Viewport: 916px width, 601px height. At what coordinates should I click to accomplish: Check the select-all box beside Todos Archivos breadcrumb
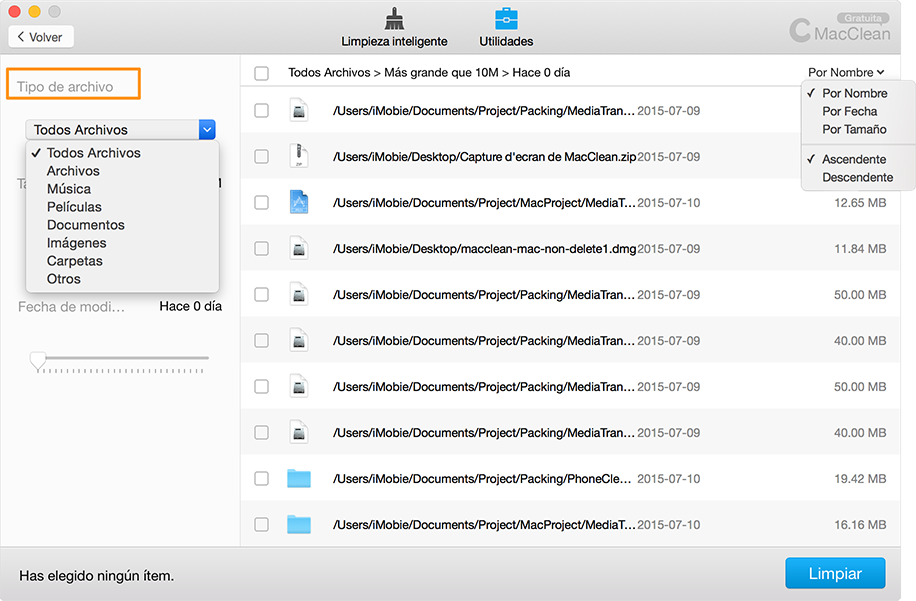[x=262, y=73]
